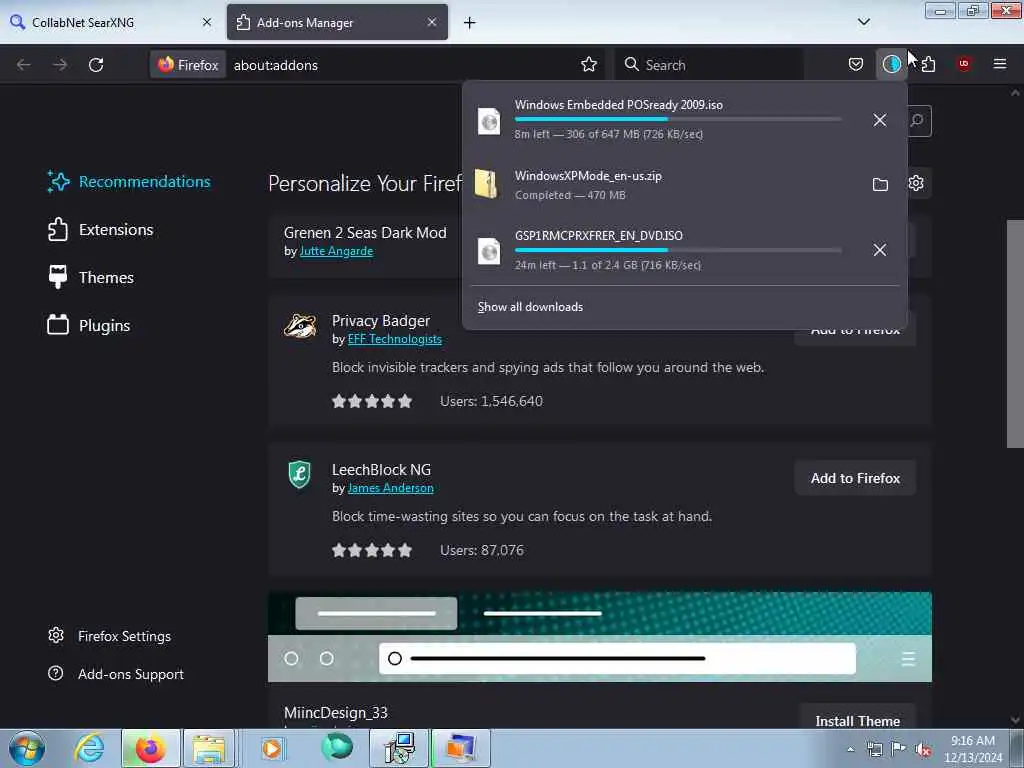Launch Internet Explorer from the taskbar

coord(89,748)
